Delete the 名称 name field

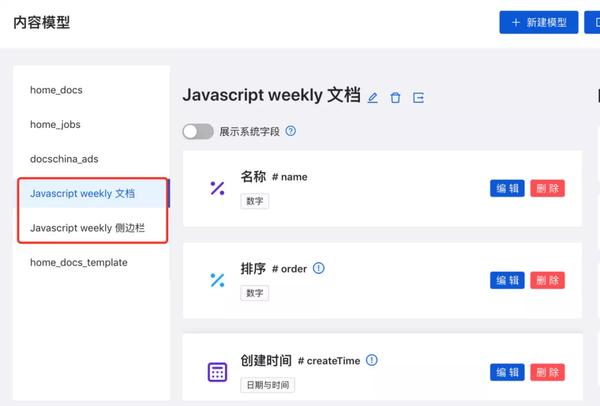coord(548,188)
